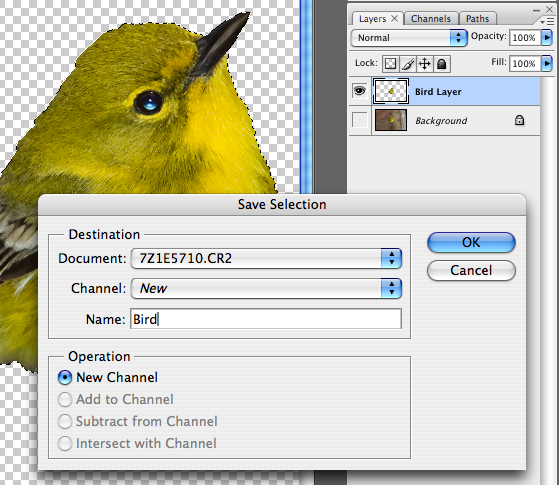Close the Layers tab with its X

pyautogui.click(x=394, y=18)
